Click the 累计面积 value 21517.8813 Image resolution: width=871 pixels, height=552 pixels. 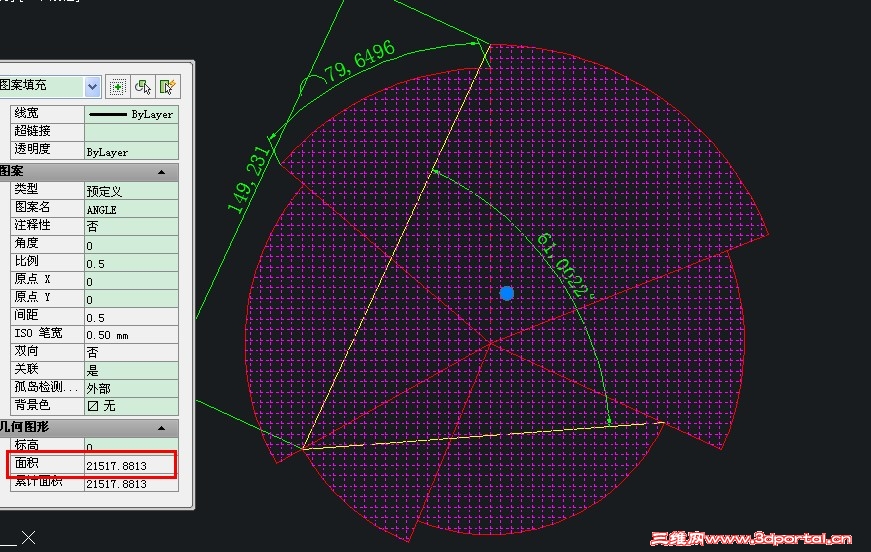pyautogui.click(x=131, y=483)
